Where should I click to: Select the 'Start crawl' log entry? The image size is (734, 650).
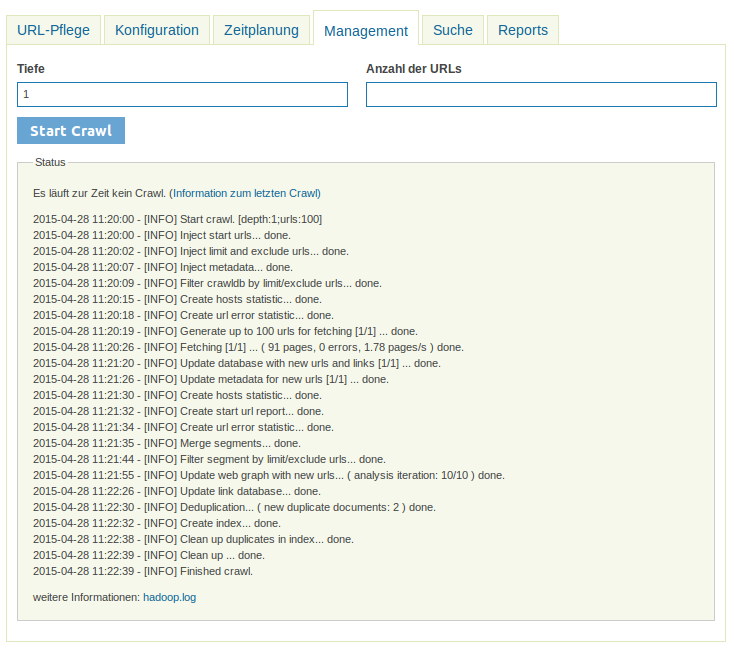point(177,219)
